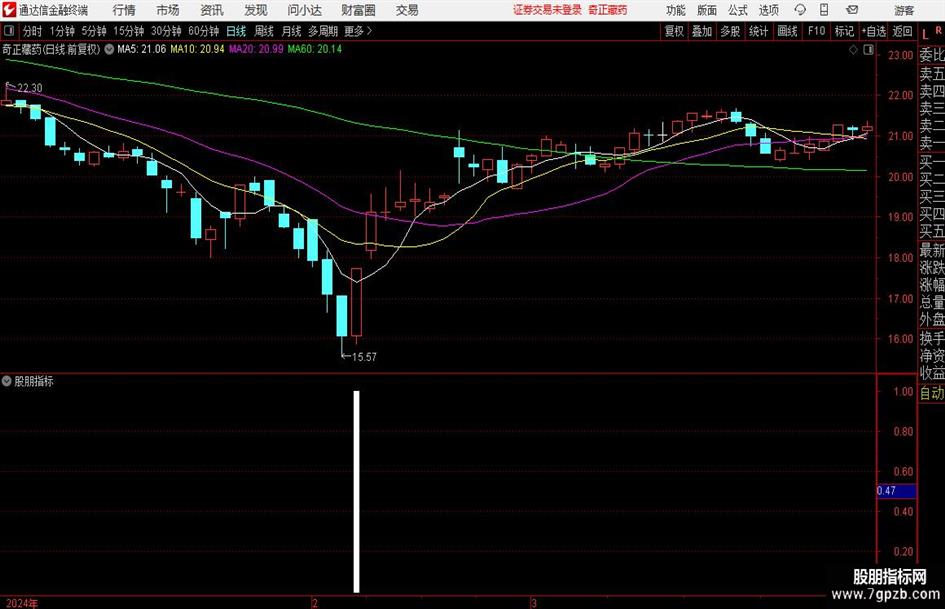Open the 财富圈 menu
This screenshot has width=945, height=609.
point(358,10)
